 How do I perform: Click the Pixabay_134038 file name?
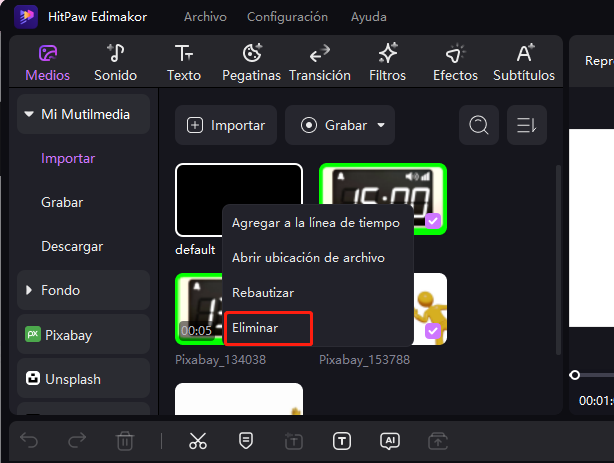(220, 360)
